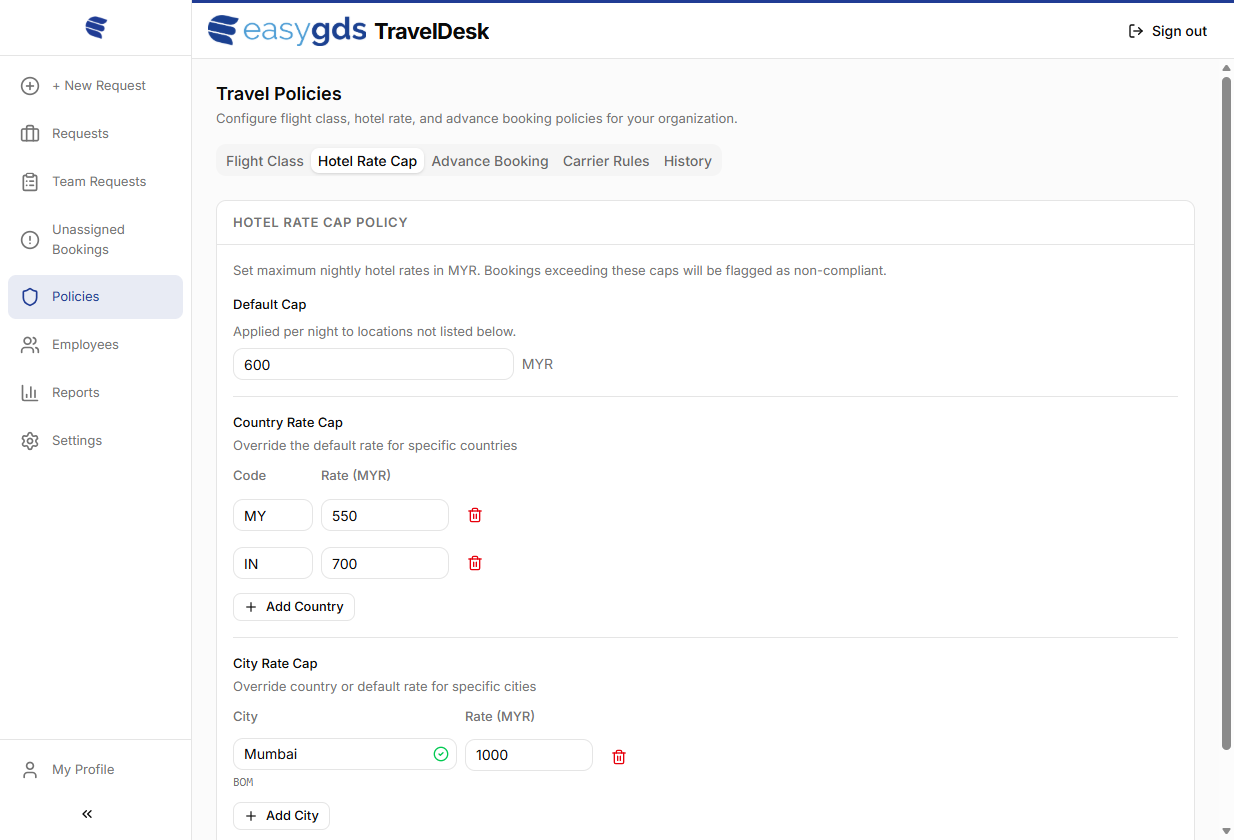Focus the Default Cap input field

[x=373, y=365]
